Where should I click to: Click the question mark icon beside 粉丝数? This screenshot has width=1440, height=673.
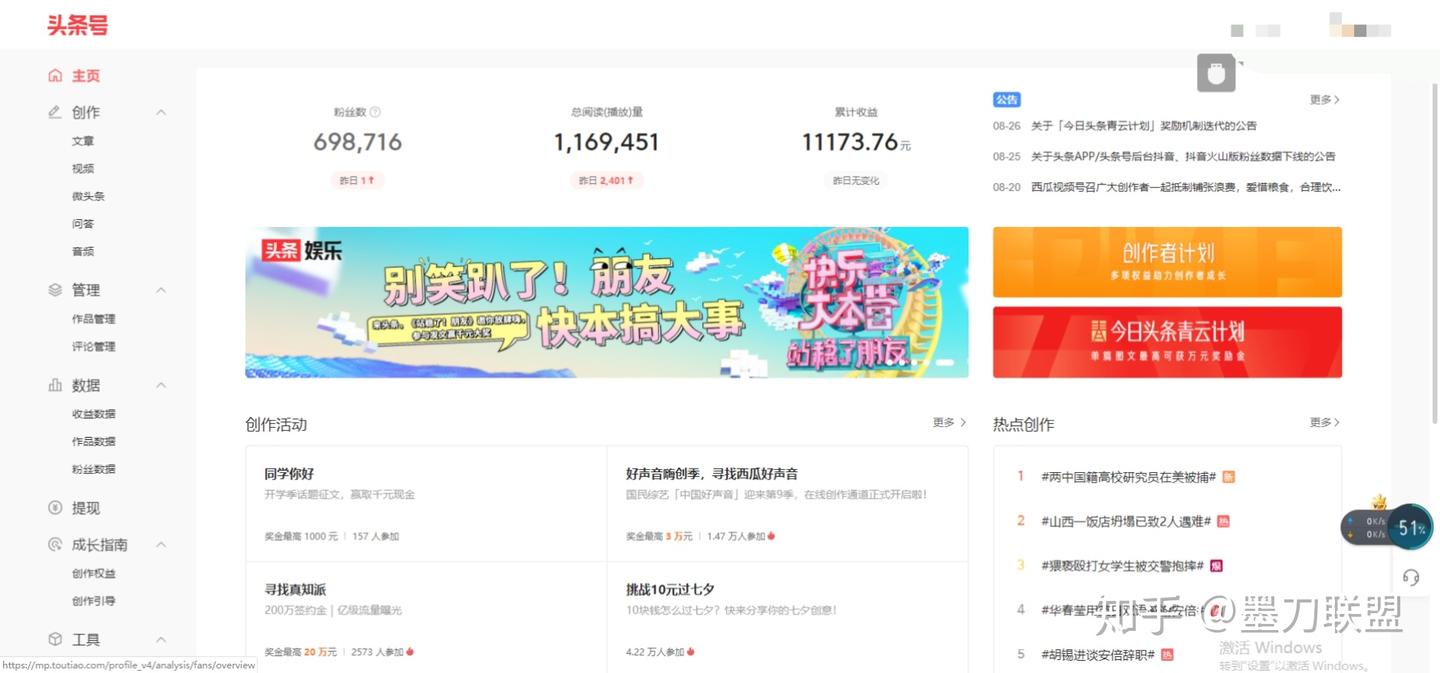(x=376, y=112)
